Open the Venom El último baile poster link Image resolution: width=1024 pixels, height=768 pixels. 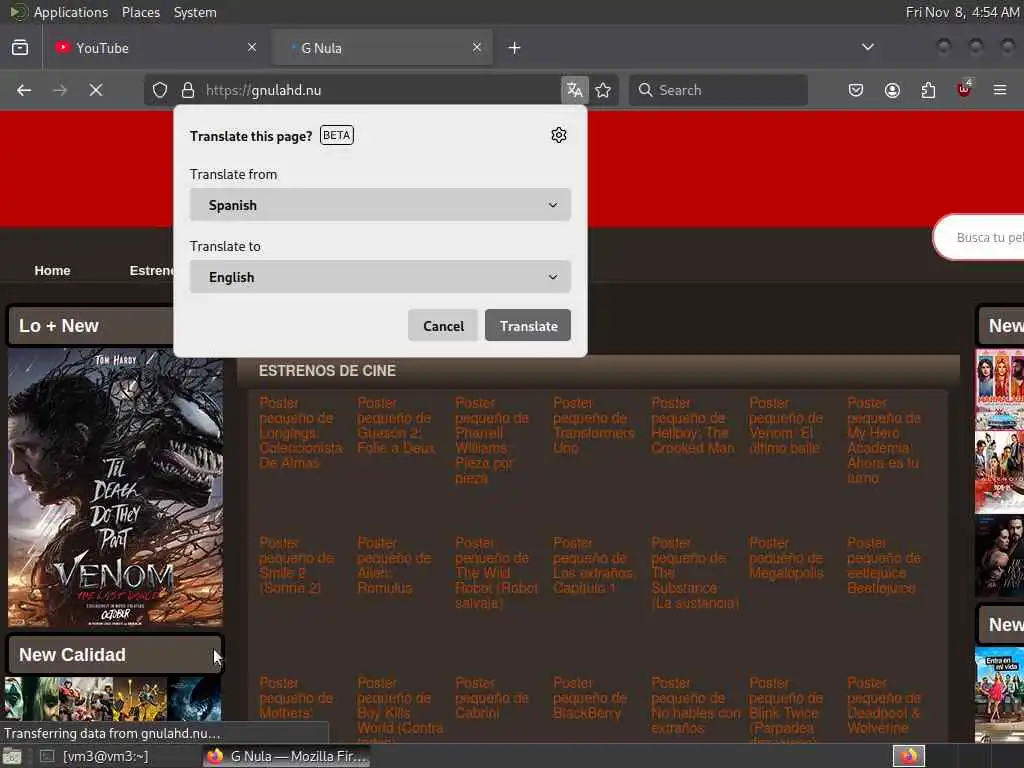pyautogui.click(x=786, y=426)
